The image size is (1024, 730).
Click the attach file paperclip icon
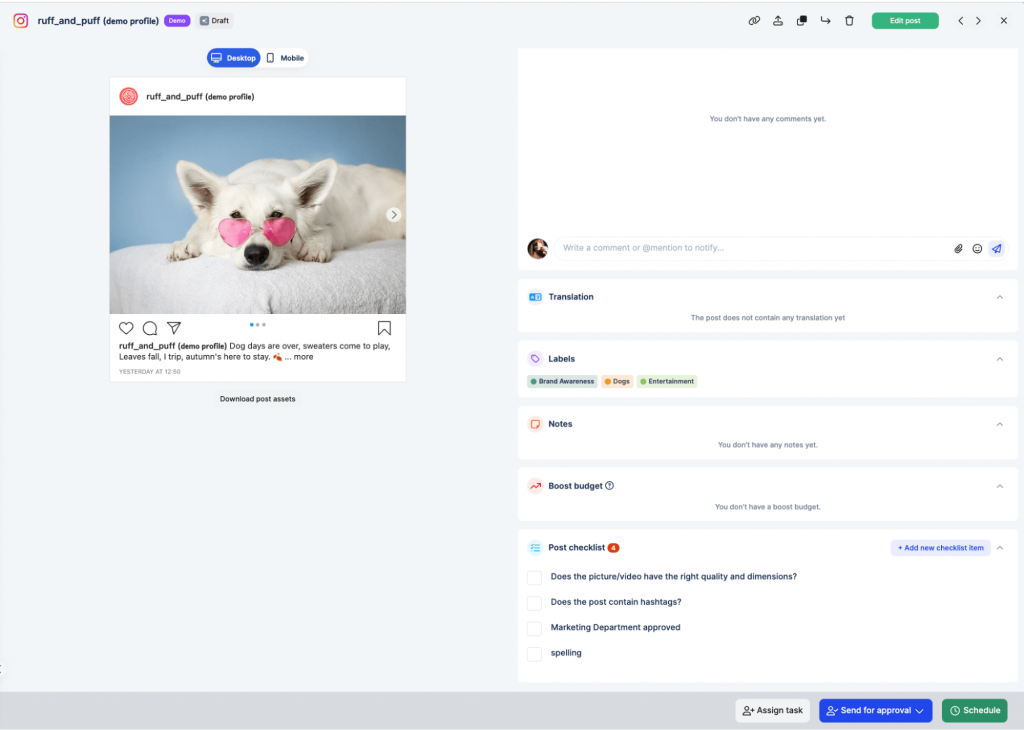click(x=958, y=248)
